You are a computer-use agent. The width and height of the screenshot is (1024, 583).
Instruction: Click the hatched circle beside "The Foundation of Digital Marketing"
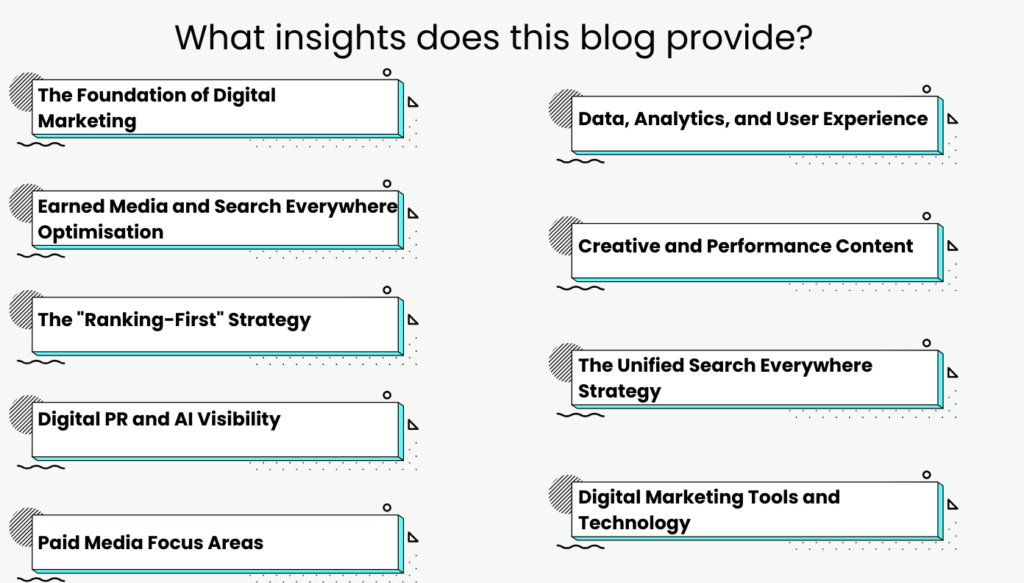(23, 91)
